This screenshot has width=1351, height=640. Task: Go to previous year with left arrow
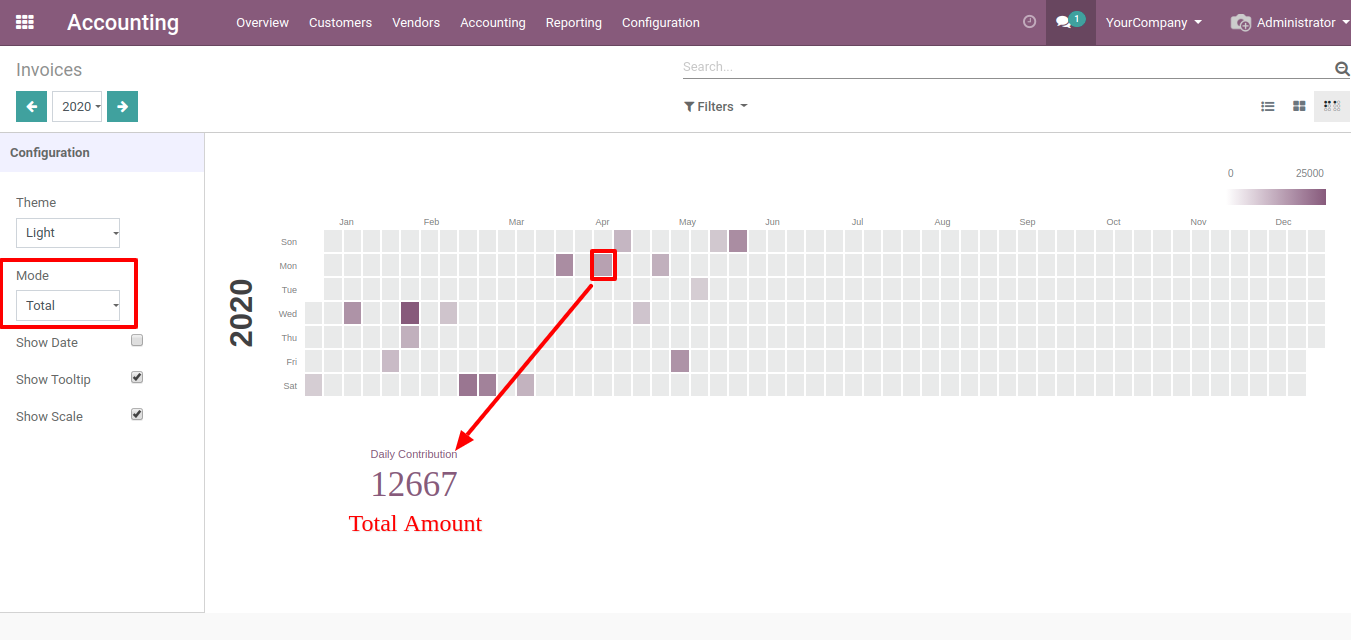coord(31,106)
